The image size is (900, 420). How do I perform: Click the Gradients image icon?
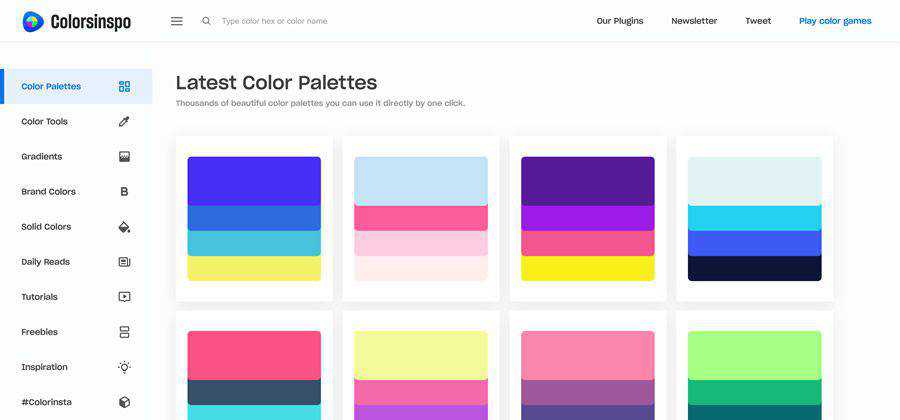[x=124, y=156]
